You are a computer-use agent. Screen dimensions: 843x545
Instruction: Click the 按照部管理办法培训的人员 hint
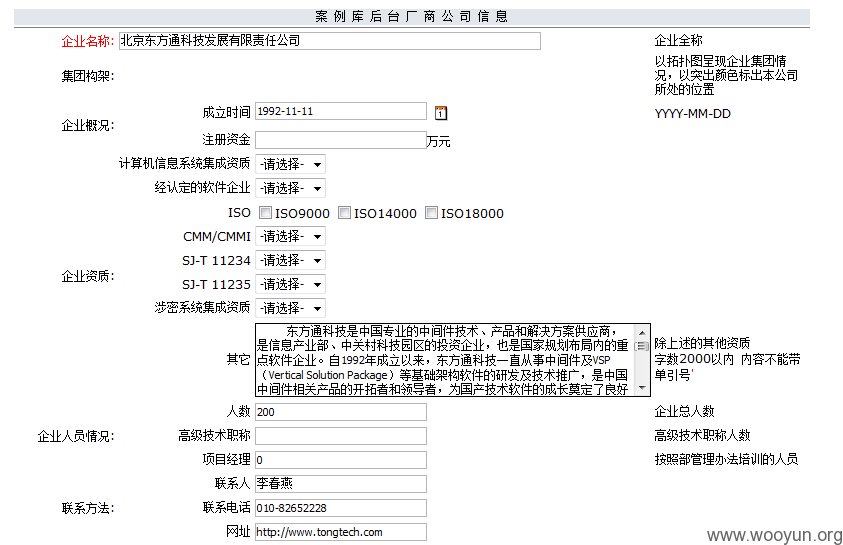click(x=726, y=460)
